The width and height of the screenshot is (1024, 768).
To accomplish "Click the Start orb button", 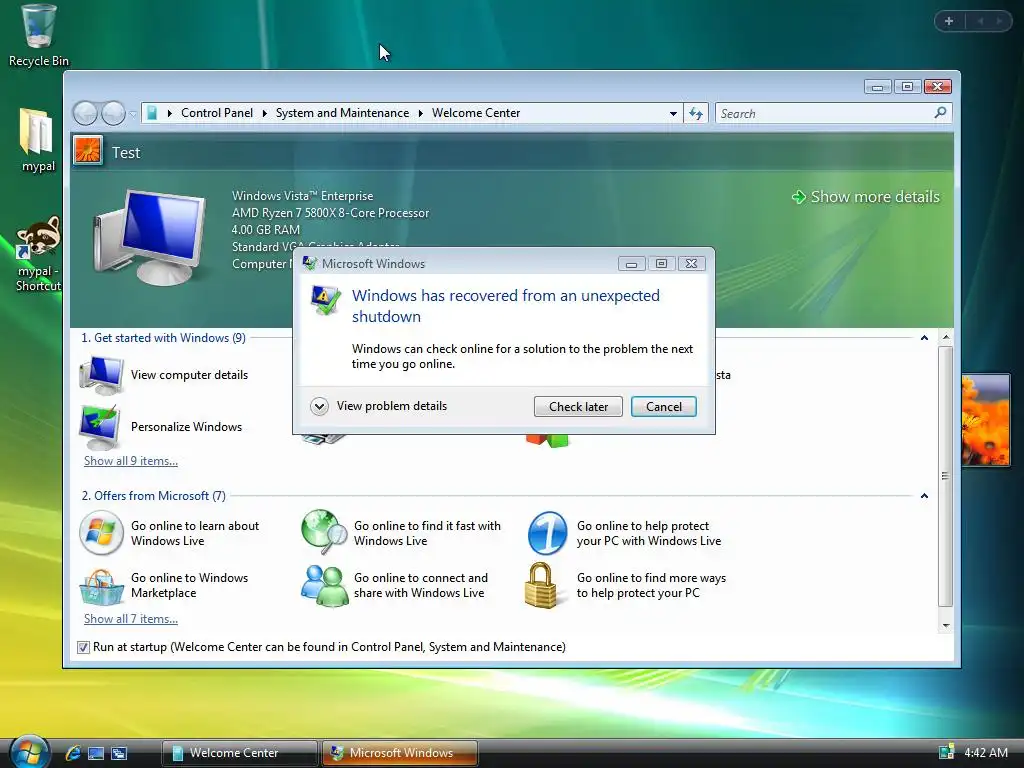I will pos(29,752).
